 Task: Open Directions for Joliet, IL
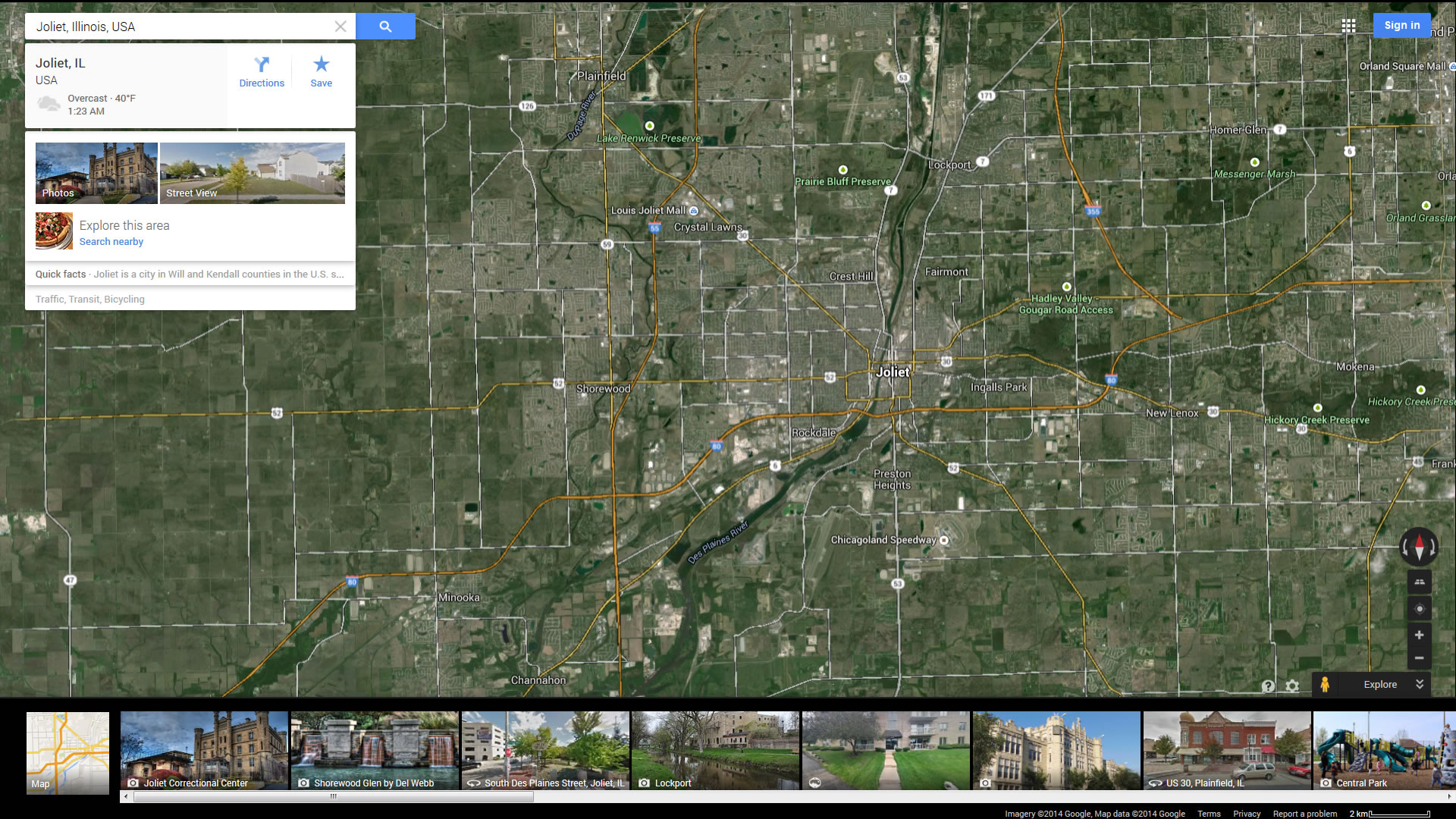click(x=262, y=72)
